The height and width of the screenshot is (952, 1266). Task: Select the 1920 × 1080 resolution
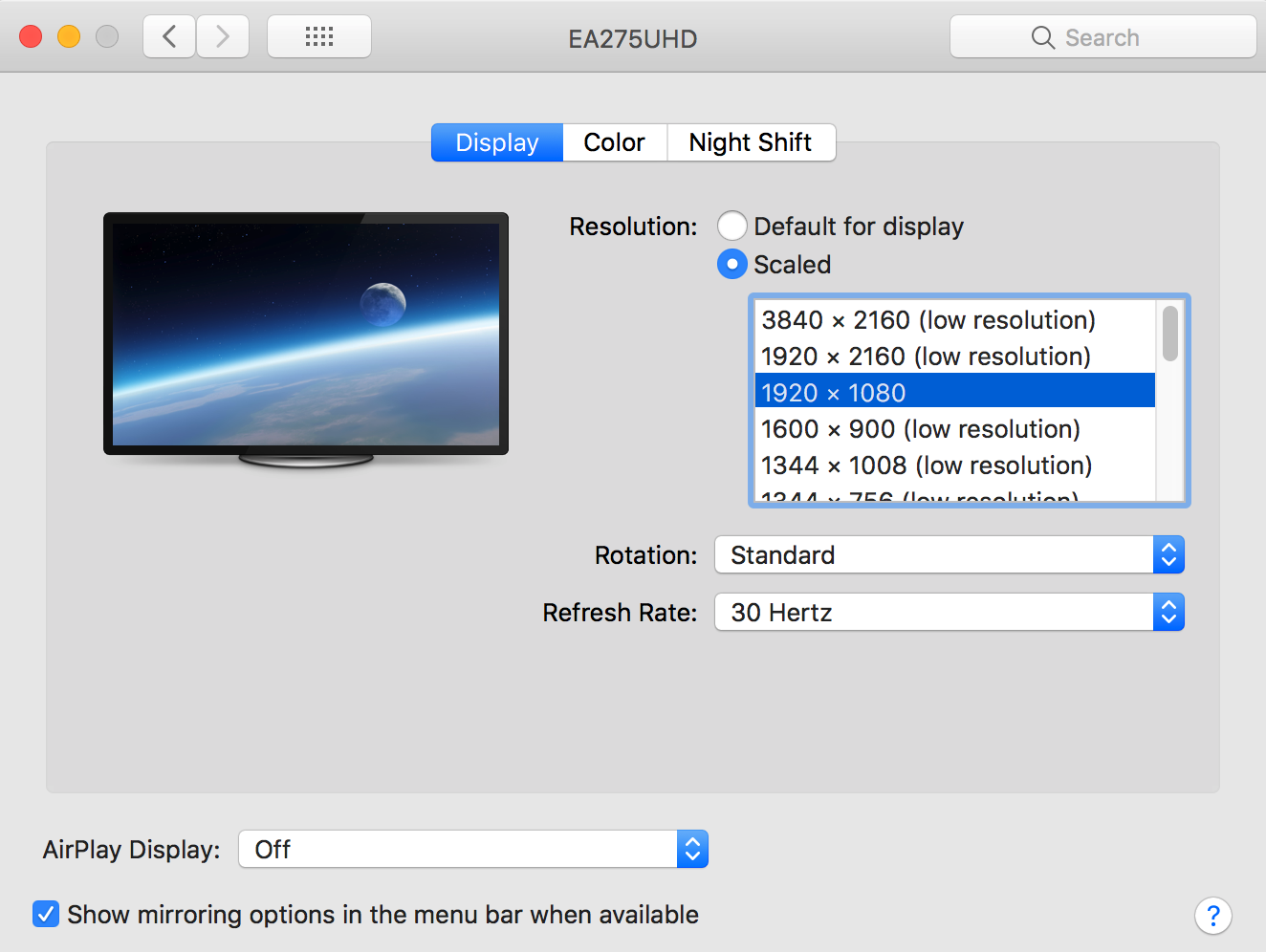pos(955,392)
